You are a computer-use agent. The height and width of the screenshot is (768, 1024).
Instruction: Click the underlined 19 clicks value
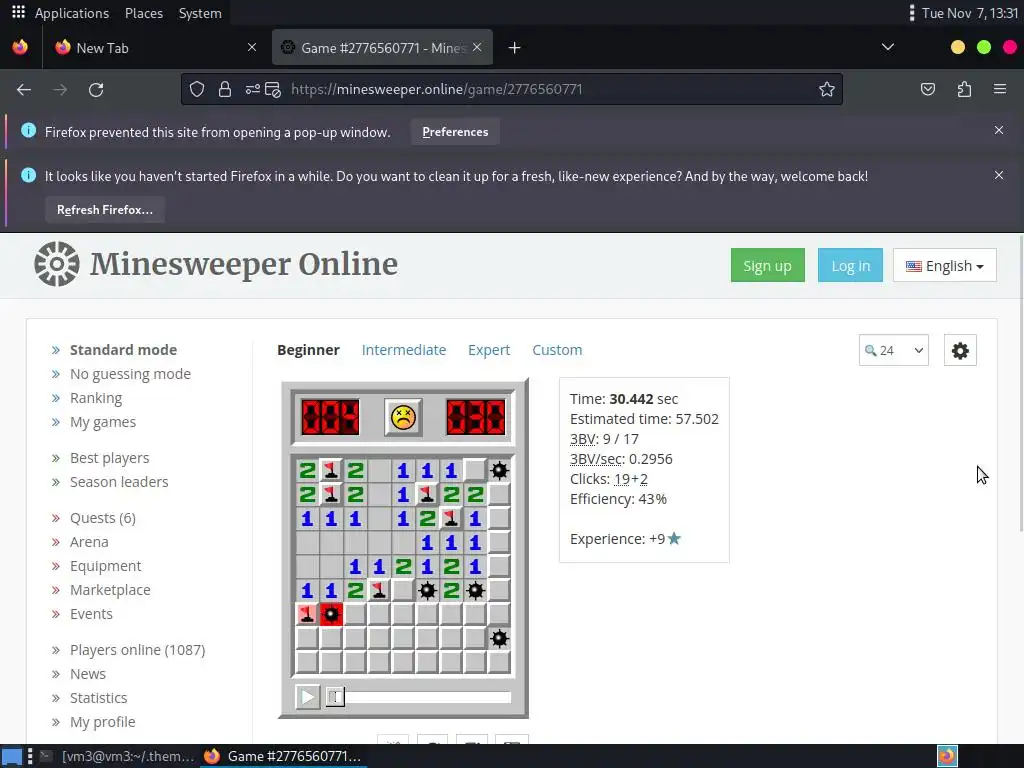tap(622, 479)
